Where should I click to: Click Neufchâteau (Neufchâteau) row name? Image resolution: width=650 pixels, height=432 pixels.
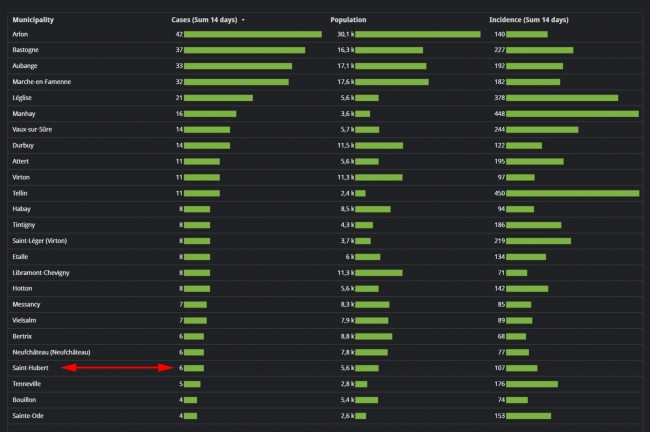(51, 352)
